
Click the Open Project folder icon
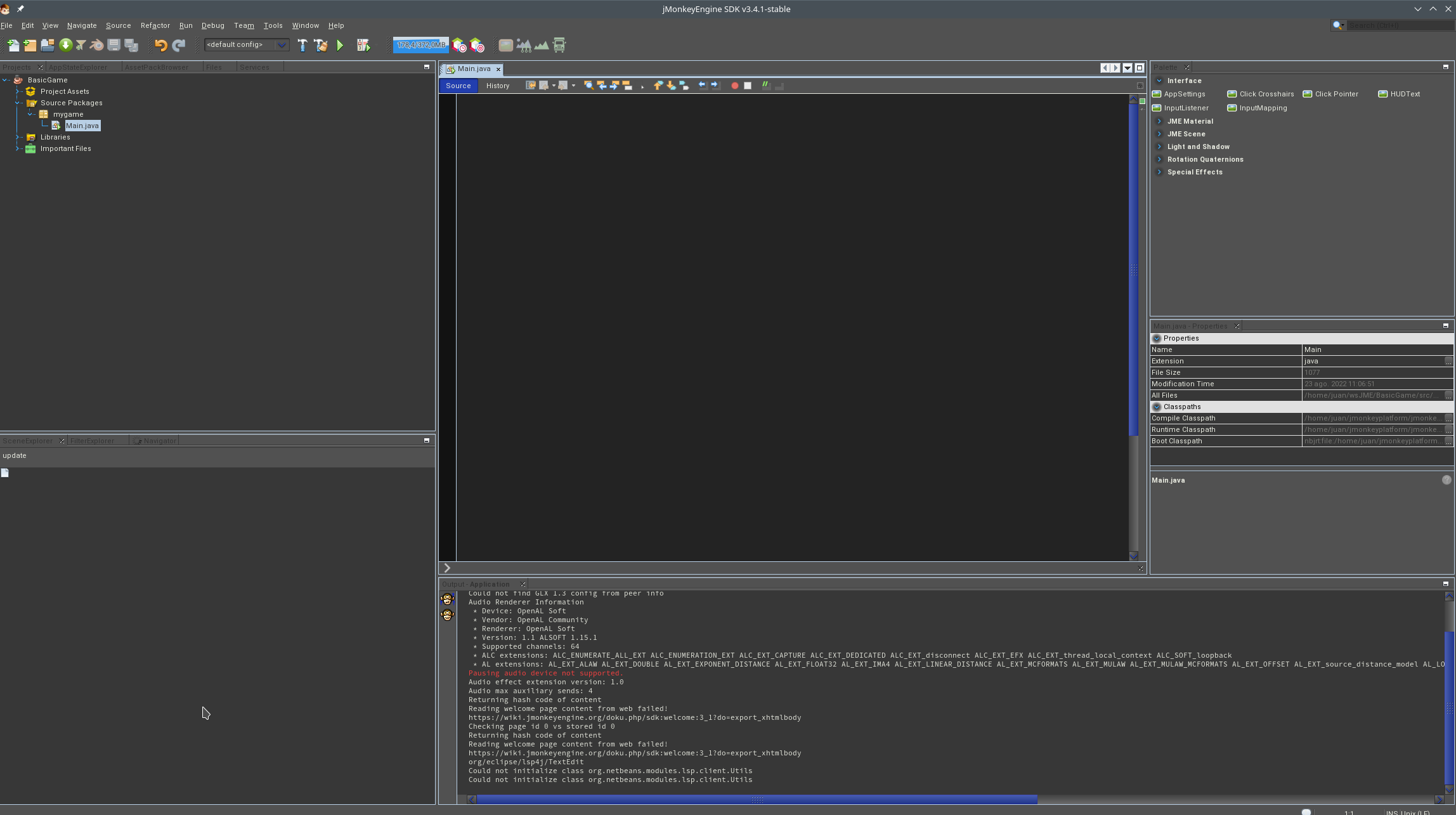coord(48,45)
